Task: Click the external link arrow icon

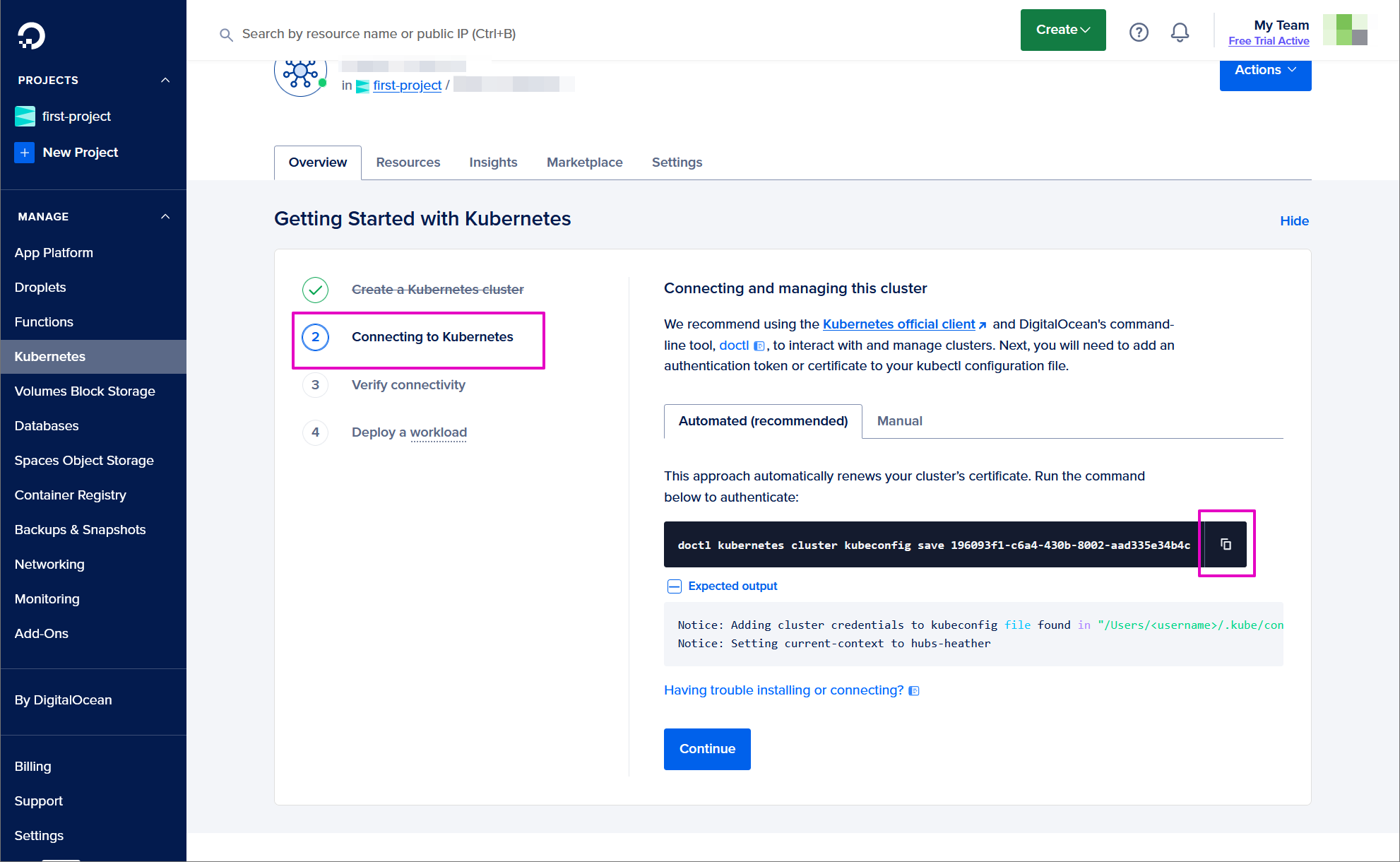Action: click(x=982, y=325)
